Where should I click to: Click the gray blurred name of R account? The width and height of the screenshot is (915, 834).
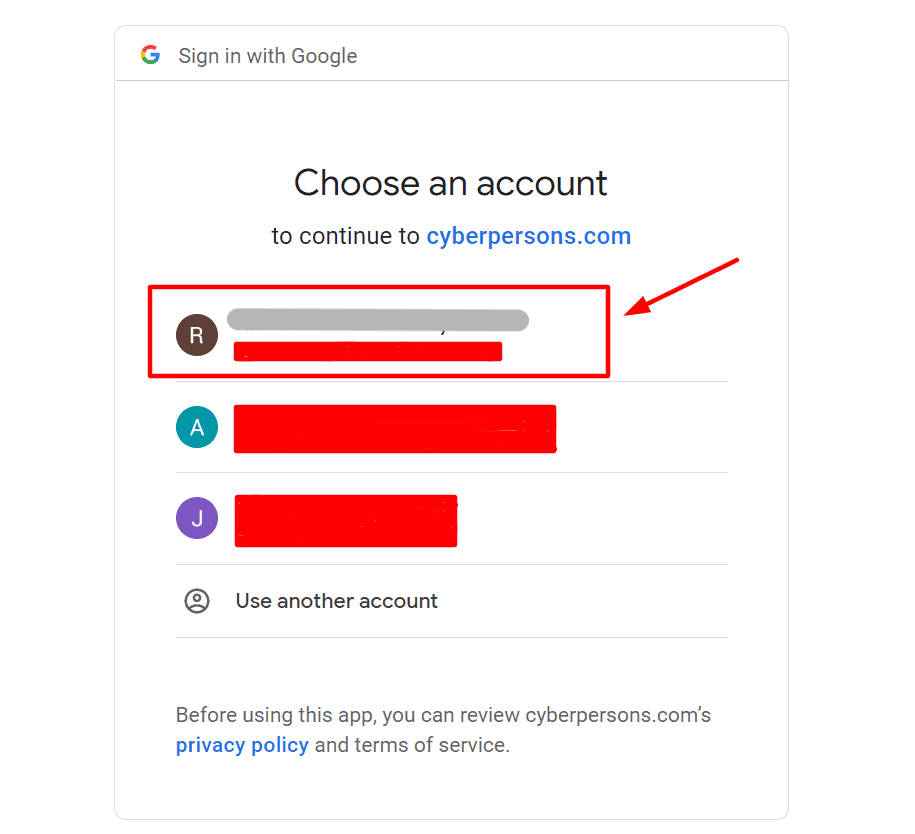[x=378, y=320]
